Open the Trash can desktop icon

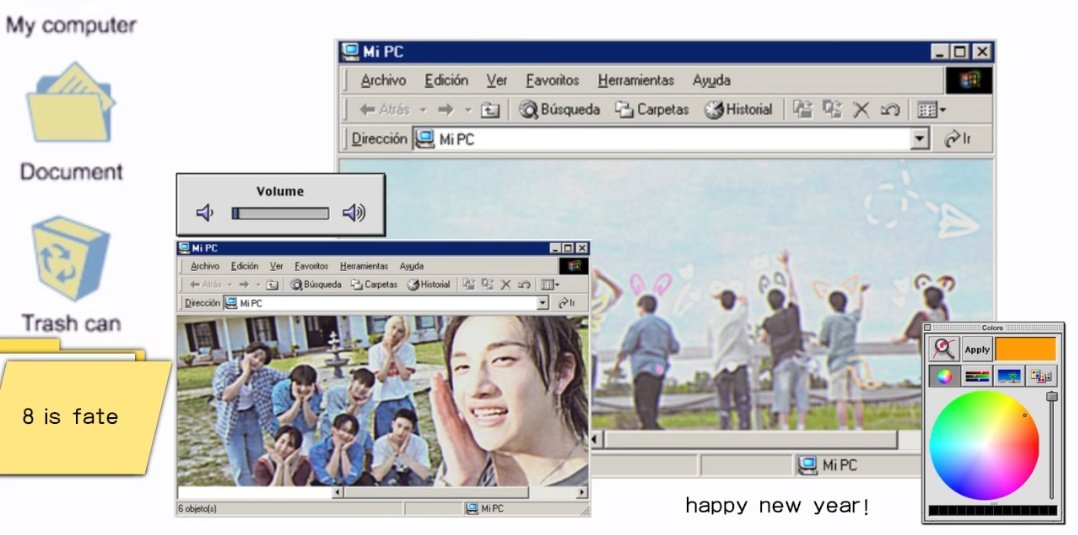click(x=71, y=258)
